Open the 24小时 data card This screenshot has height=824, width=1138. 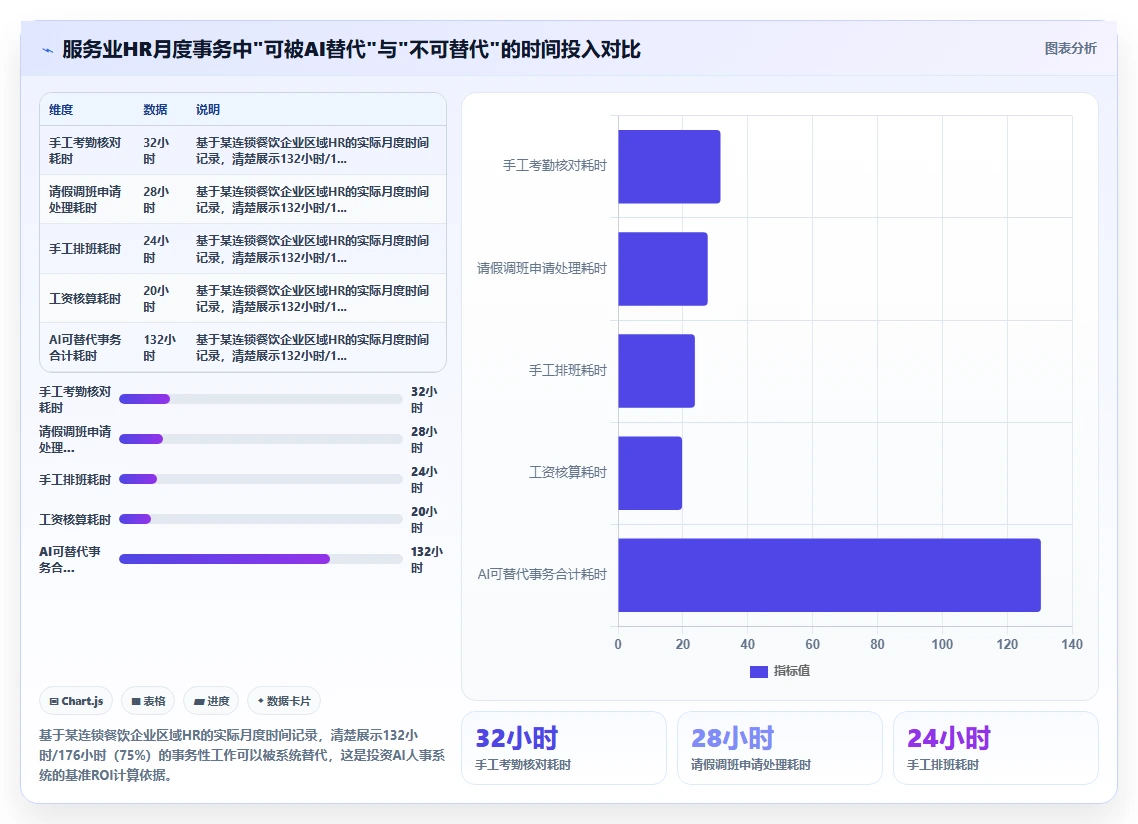click(996, 748)
